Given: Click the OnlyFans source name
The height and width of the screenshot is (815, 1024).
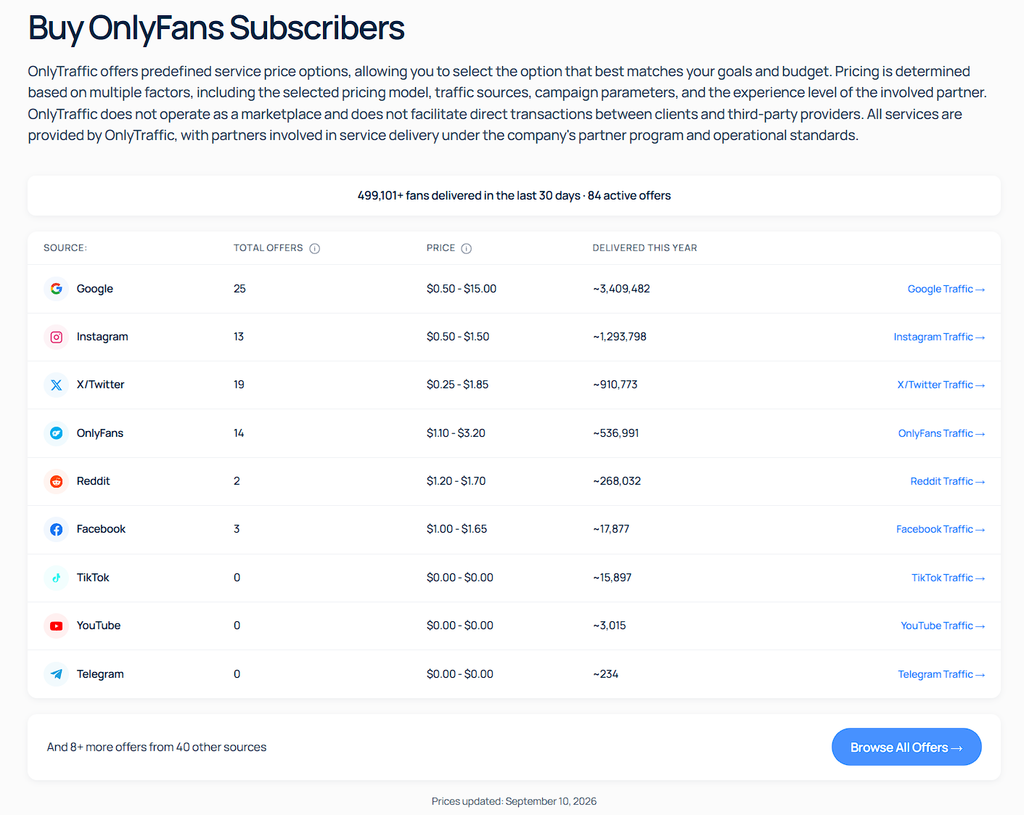Looking at the screenshot, I should pyautogui.click(x=100, y=433).
